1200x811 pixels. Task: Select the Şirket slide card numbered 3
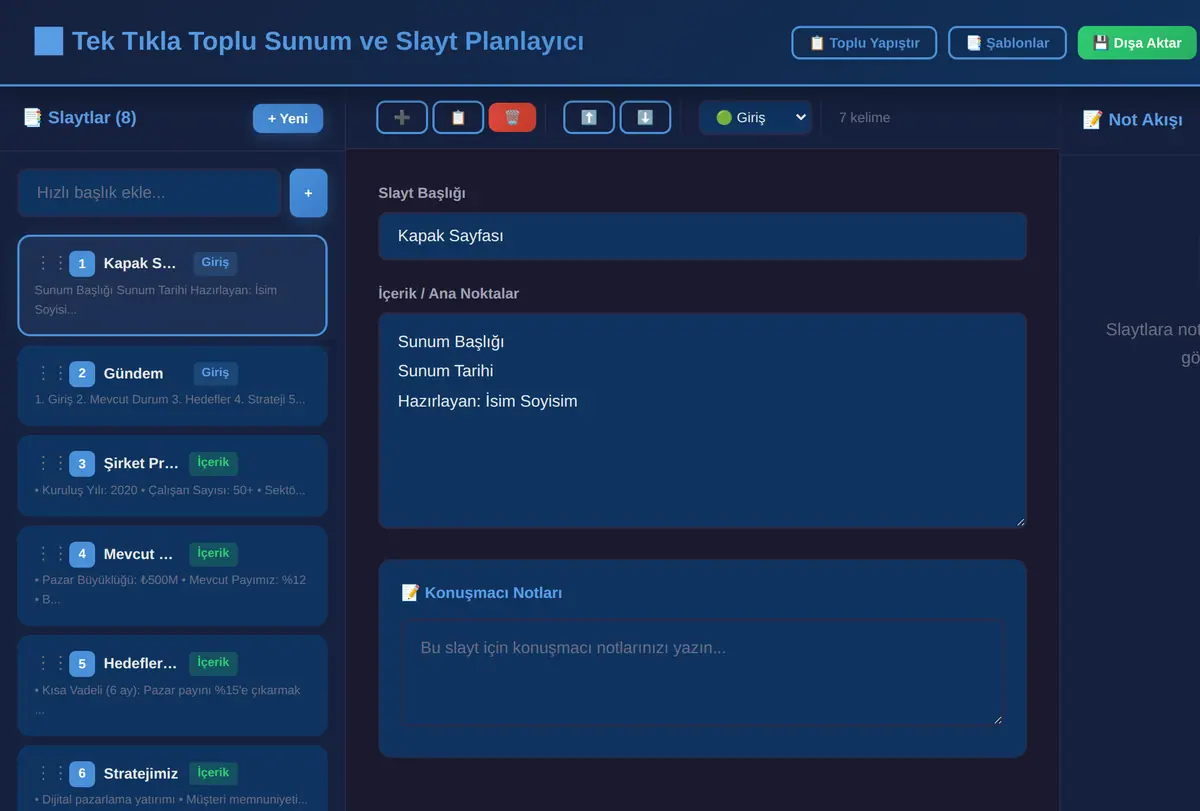point(172,476)
